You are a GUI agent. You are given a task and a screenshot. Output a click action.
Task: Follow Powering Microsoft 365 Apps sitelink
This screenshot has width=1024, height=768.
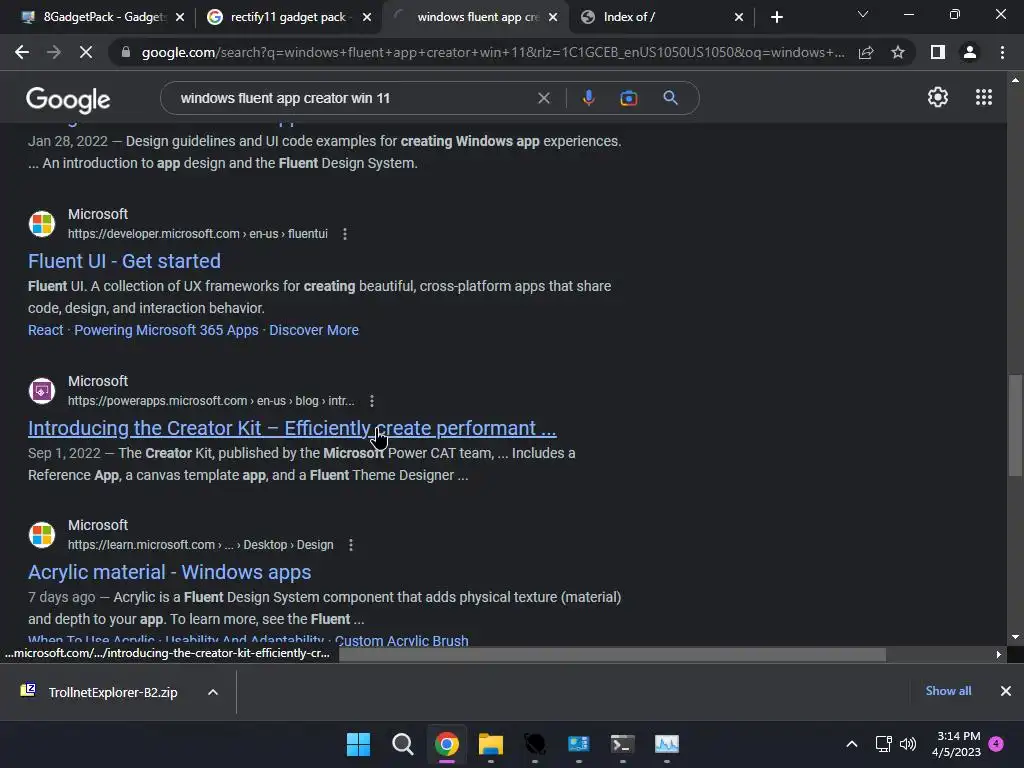[166, 330]
